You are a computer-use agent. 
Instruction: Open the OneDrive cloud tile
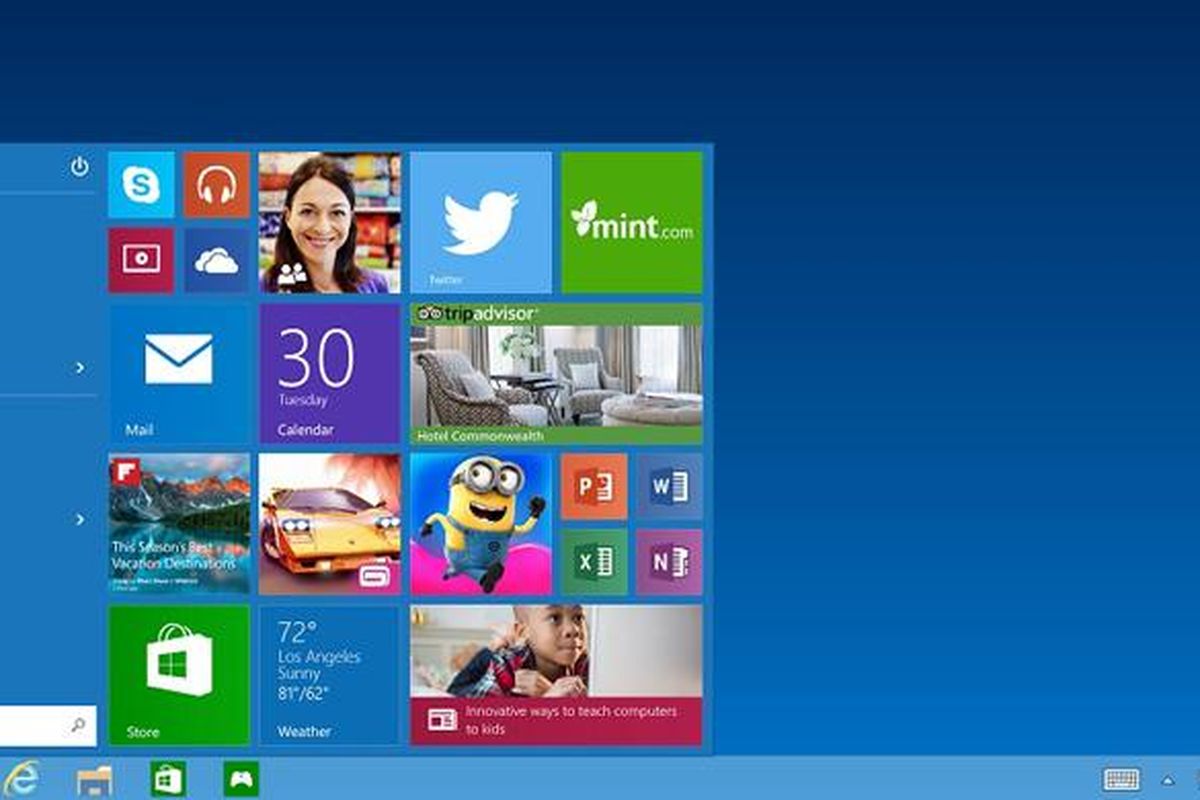click(216, 260)
